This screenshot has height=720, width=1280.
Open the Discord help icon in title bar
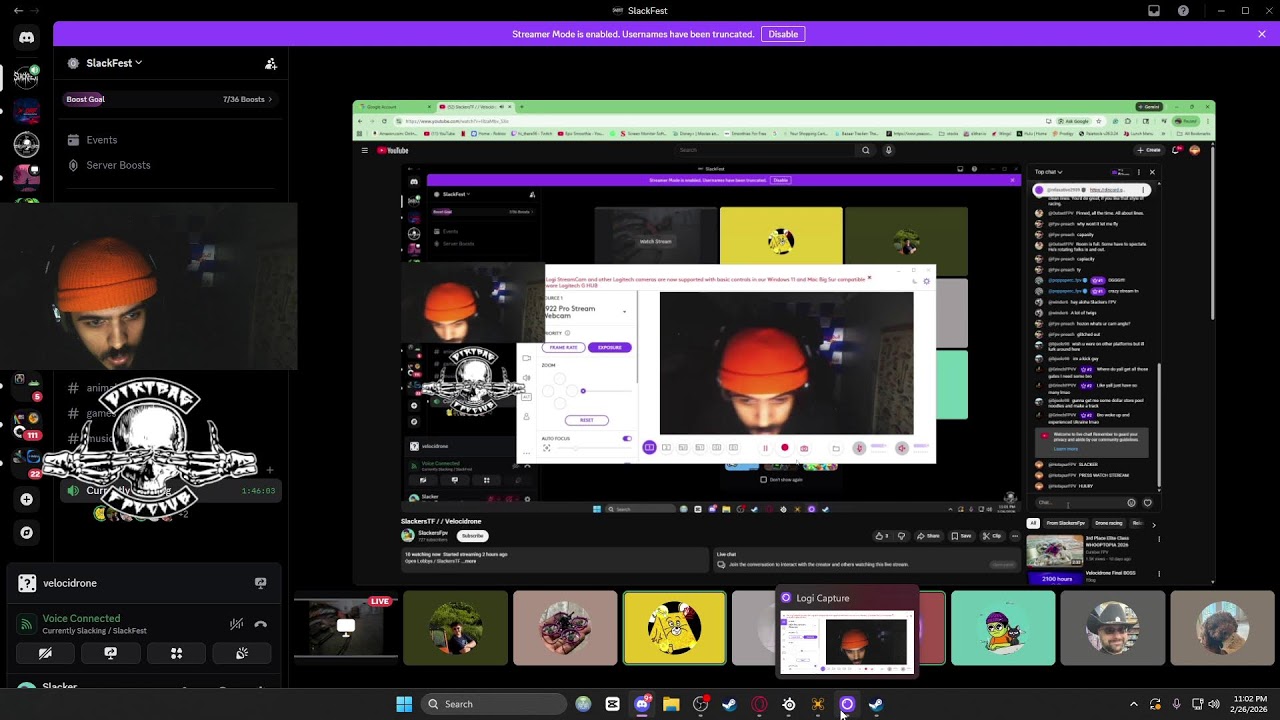tap(1184, 11)
